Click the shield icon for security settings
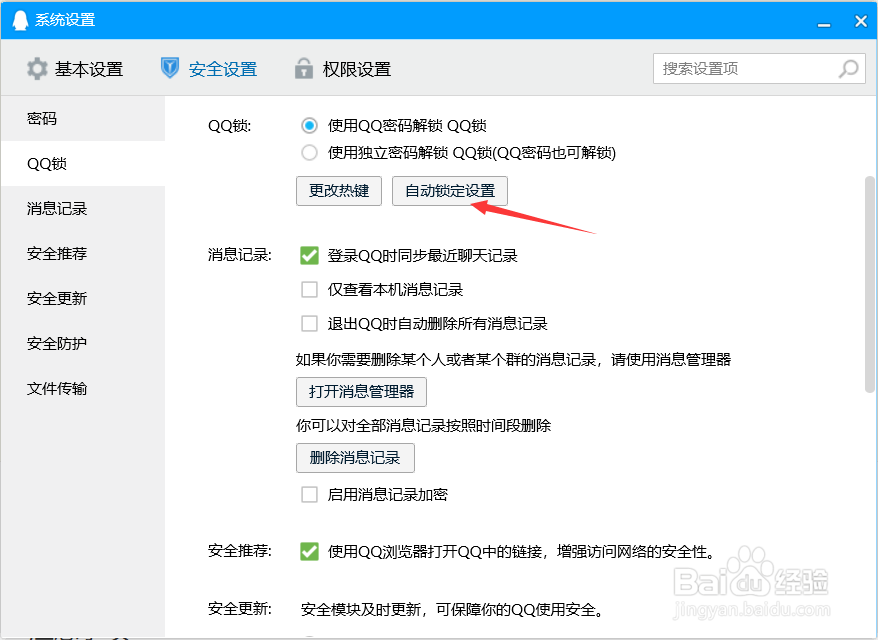Screen dimensions: 878x640 point(170,68)
